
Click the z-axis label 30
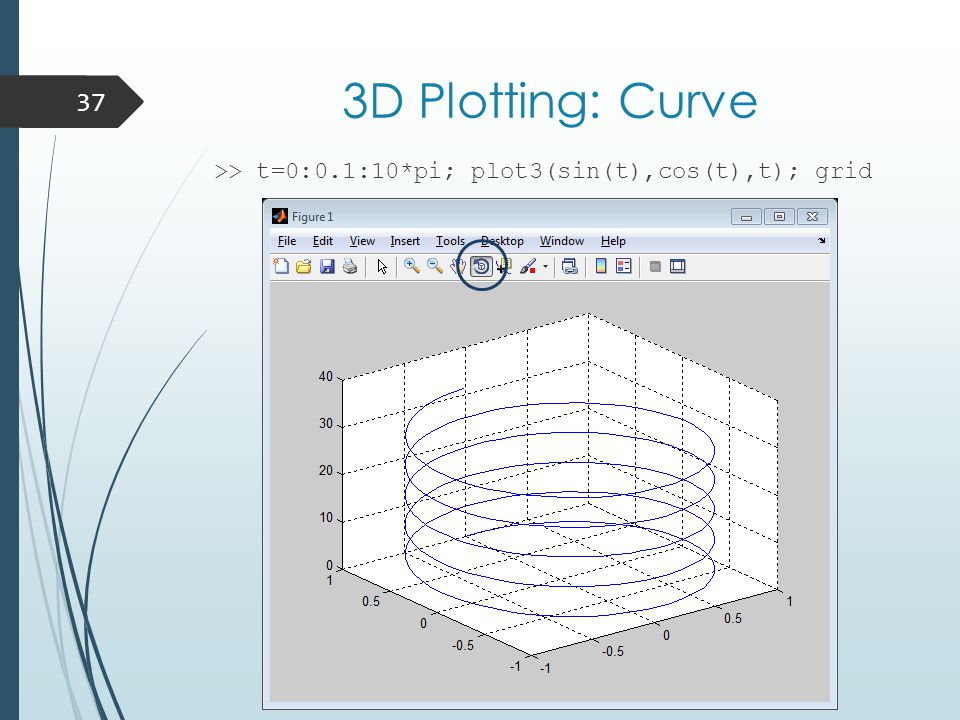[x=326, y=424]
